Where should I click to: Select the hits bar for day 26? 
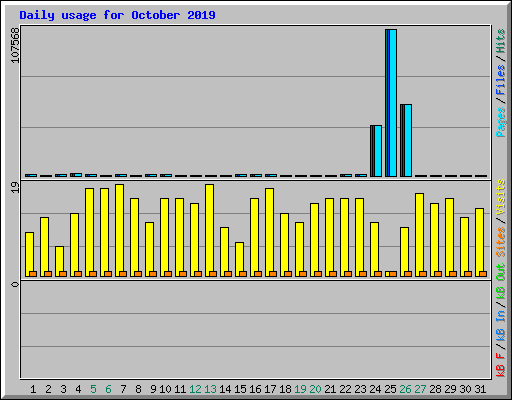[406, 140]
